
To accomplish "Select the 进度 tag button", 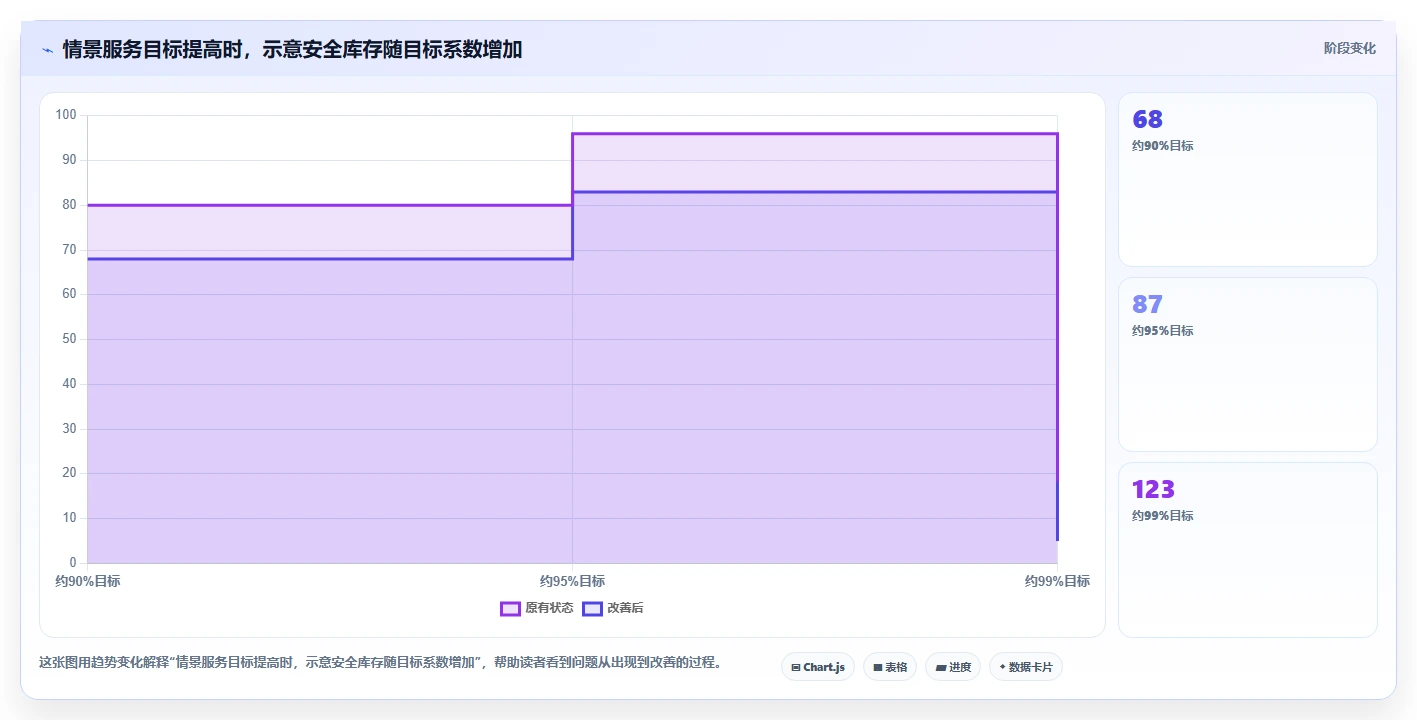I will [x=953, y=667].
